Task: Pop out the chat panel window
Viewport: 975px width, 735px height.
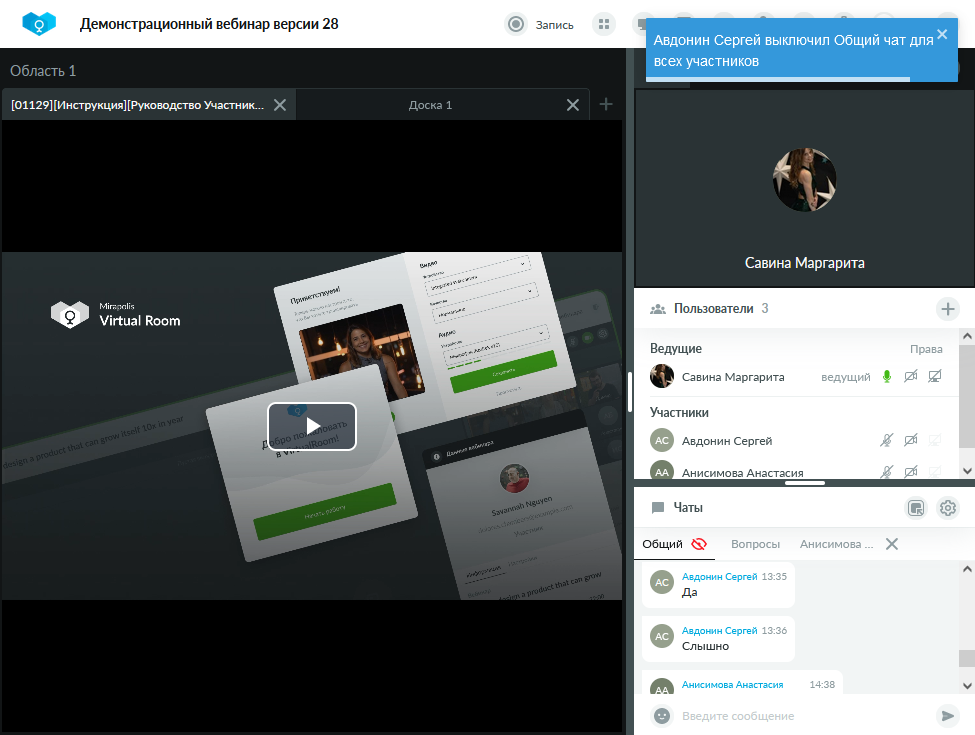Action: (x=915, y=508)
